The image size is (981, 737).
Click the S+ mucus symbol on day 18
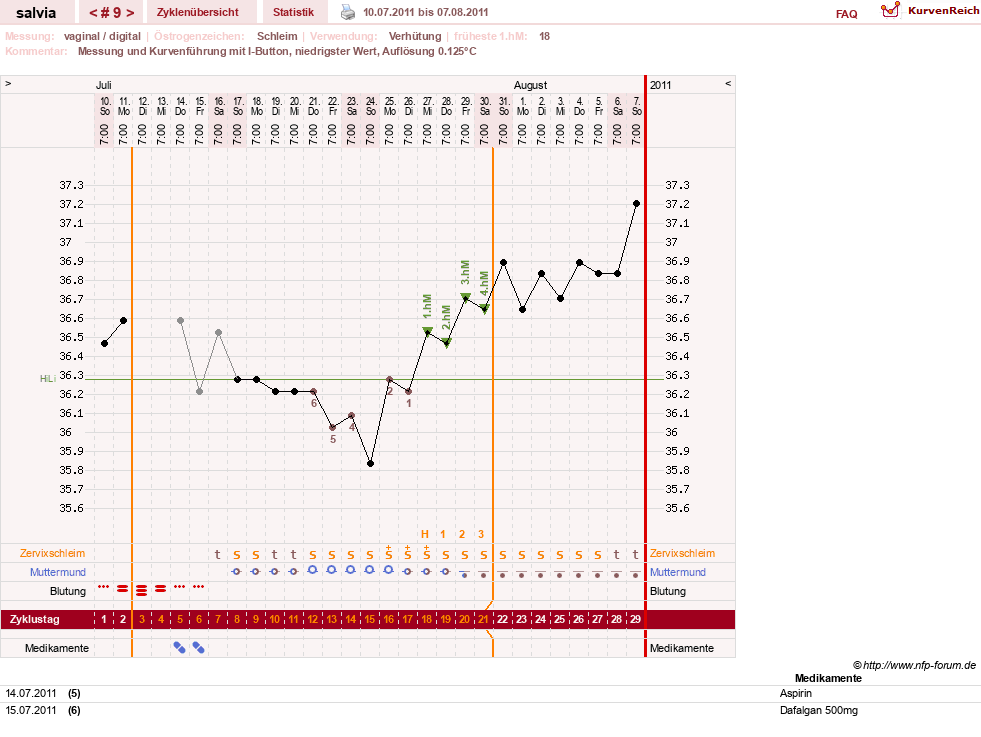pyautogui.click(x=427, y=552)
